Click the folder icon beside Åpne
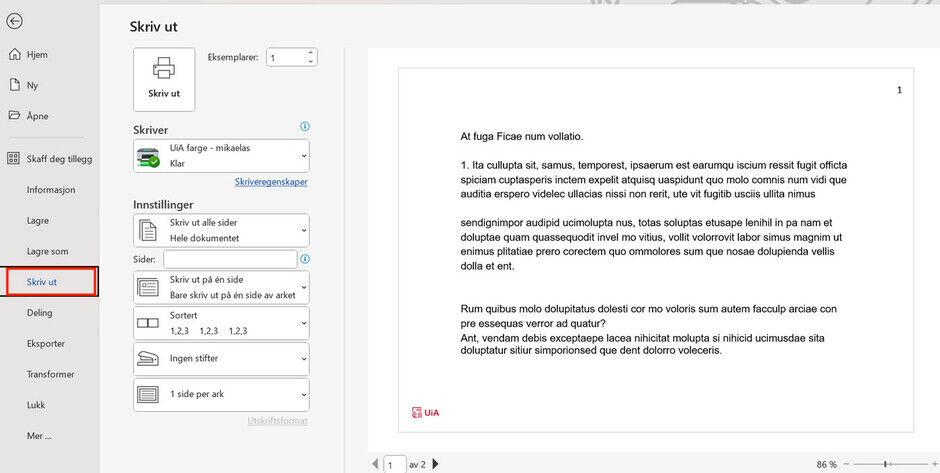Image resolution: width=940 pixels, height=473 pixels. [14, 115]
